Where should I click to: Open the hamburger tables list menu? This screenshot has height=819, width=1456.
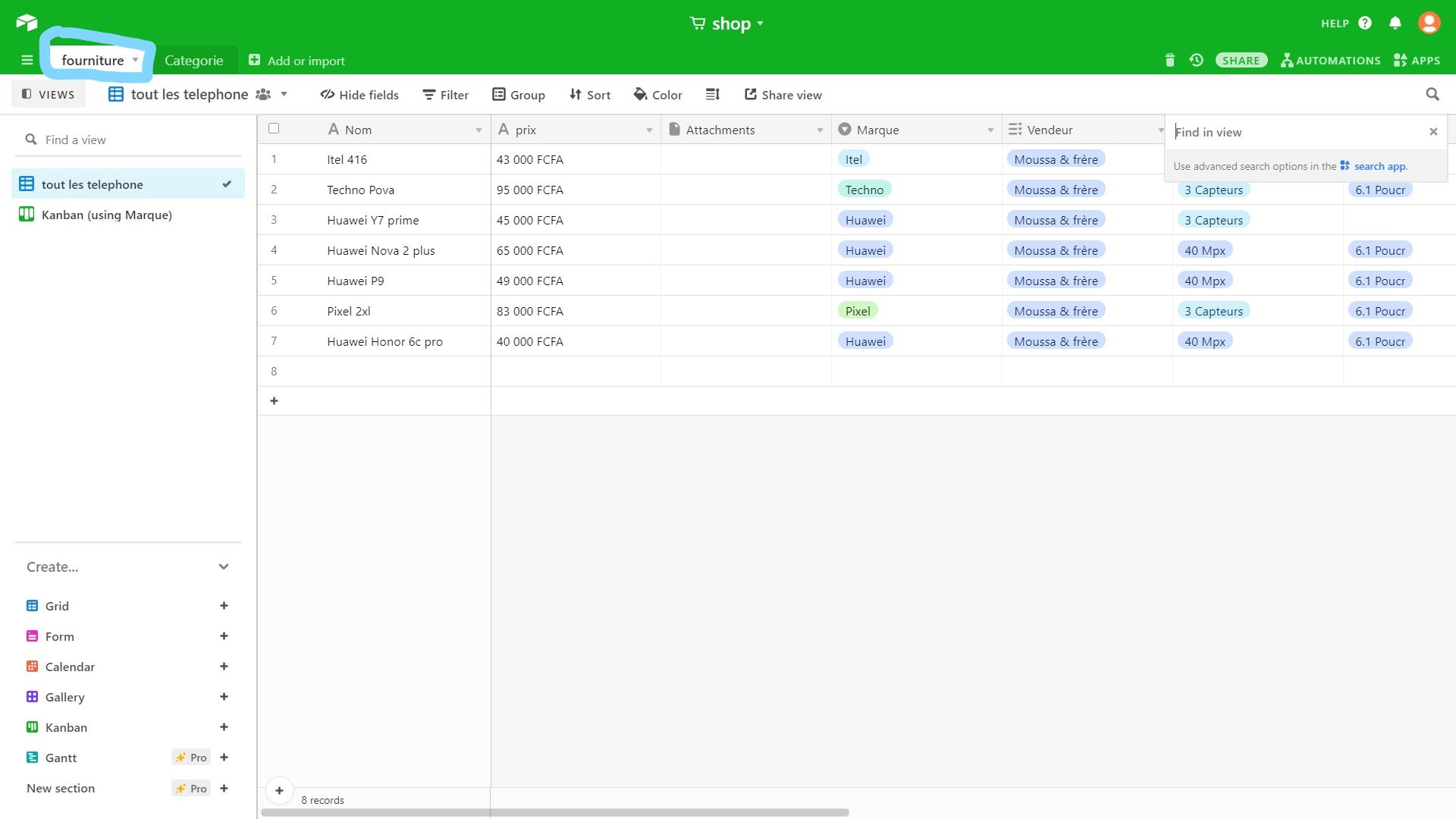27,61
